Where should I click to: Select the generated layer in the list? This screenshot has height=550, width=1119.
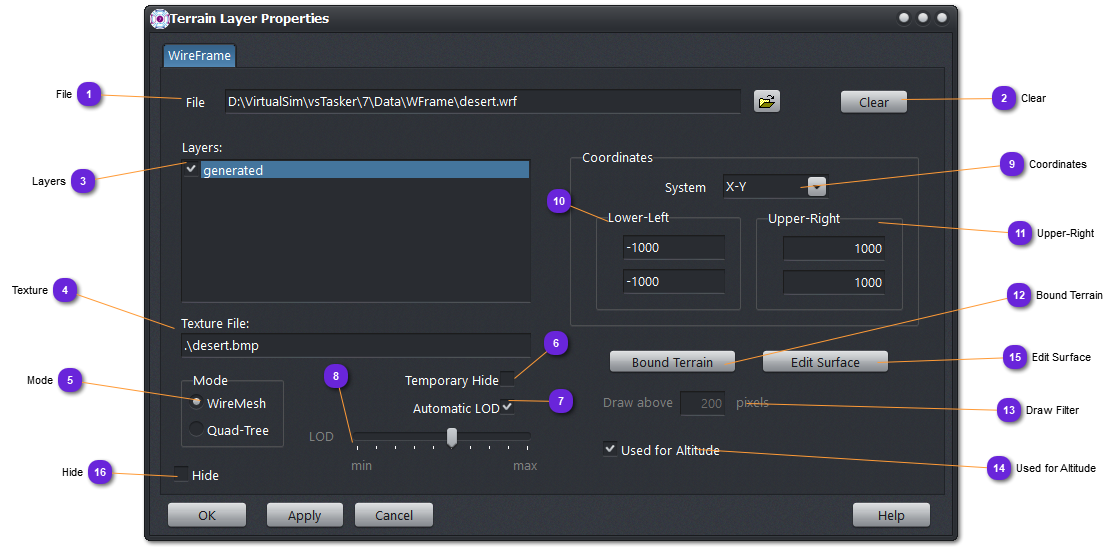(x=365, y=170)
